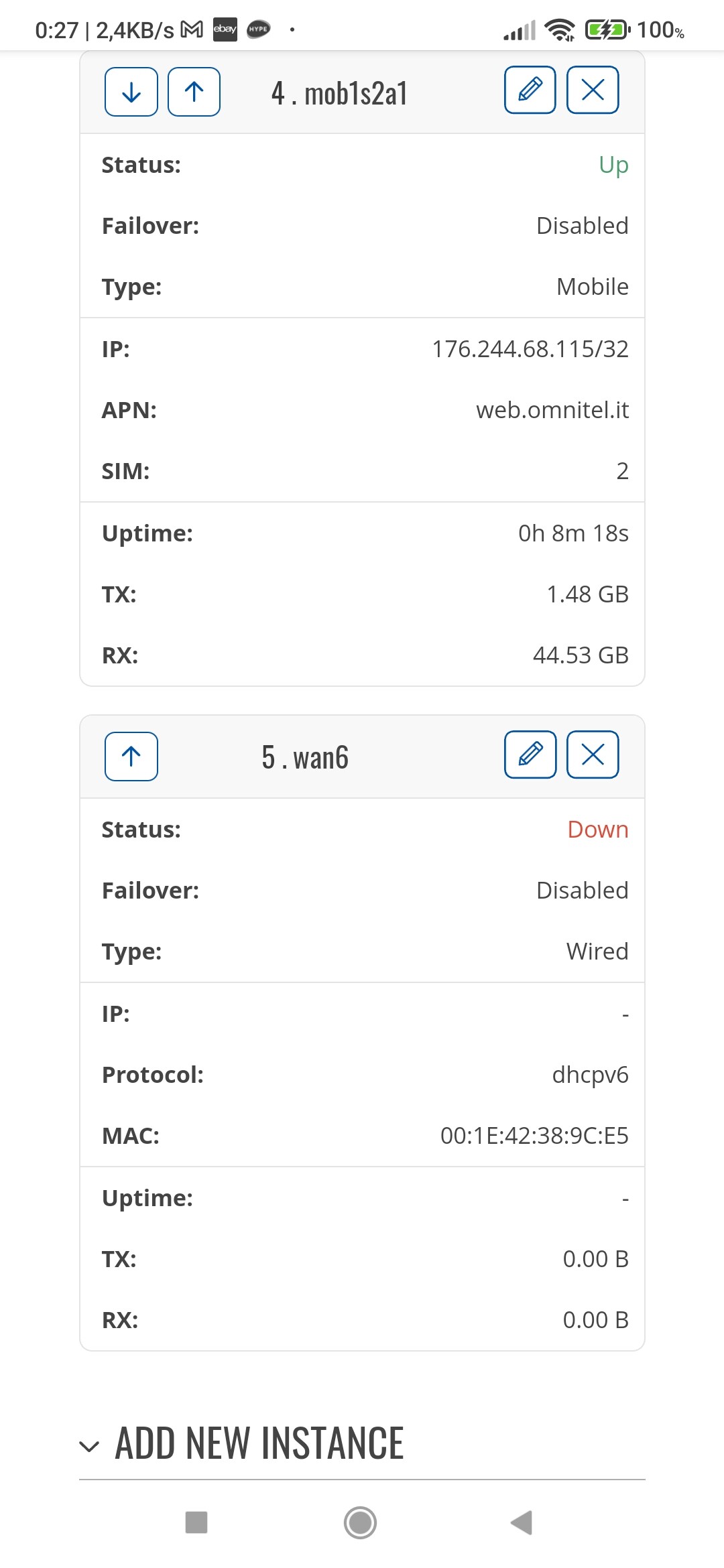Edit the mob1s2a1 interface
The image size is (724, 1568).
530,90
